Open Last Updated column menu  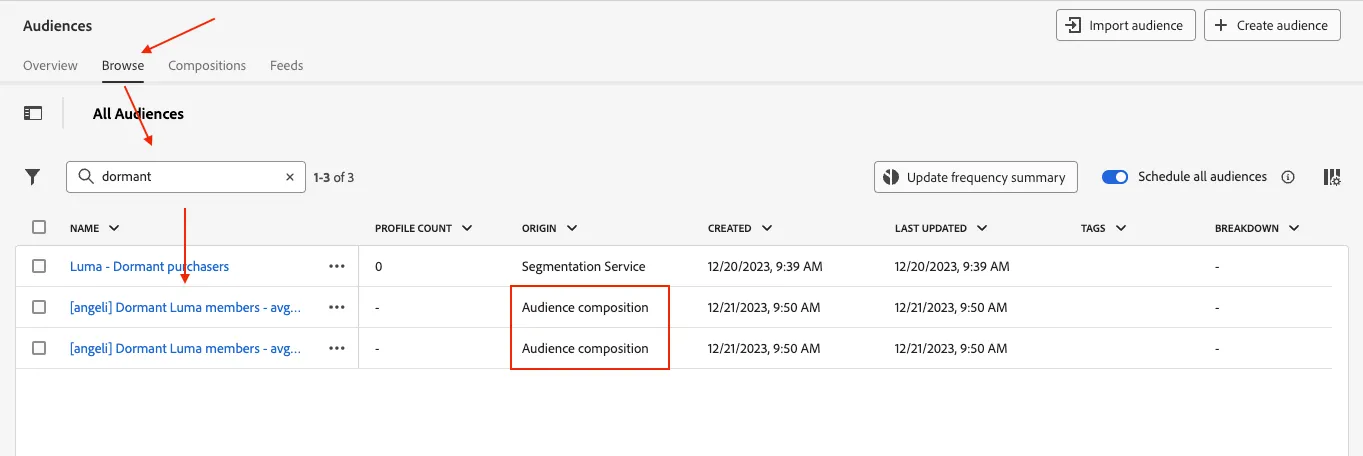(x=982, y=228)
